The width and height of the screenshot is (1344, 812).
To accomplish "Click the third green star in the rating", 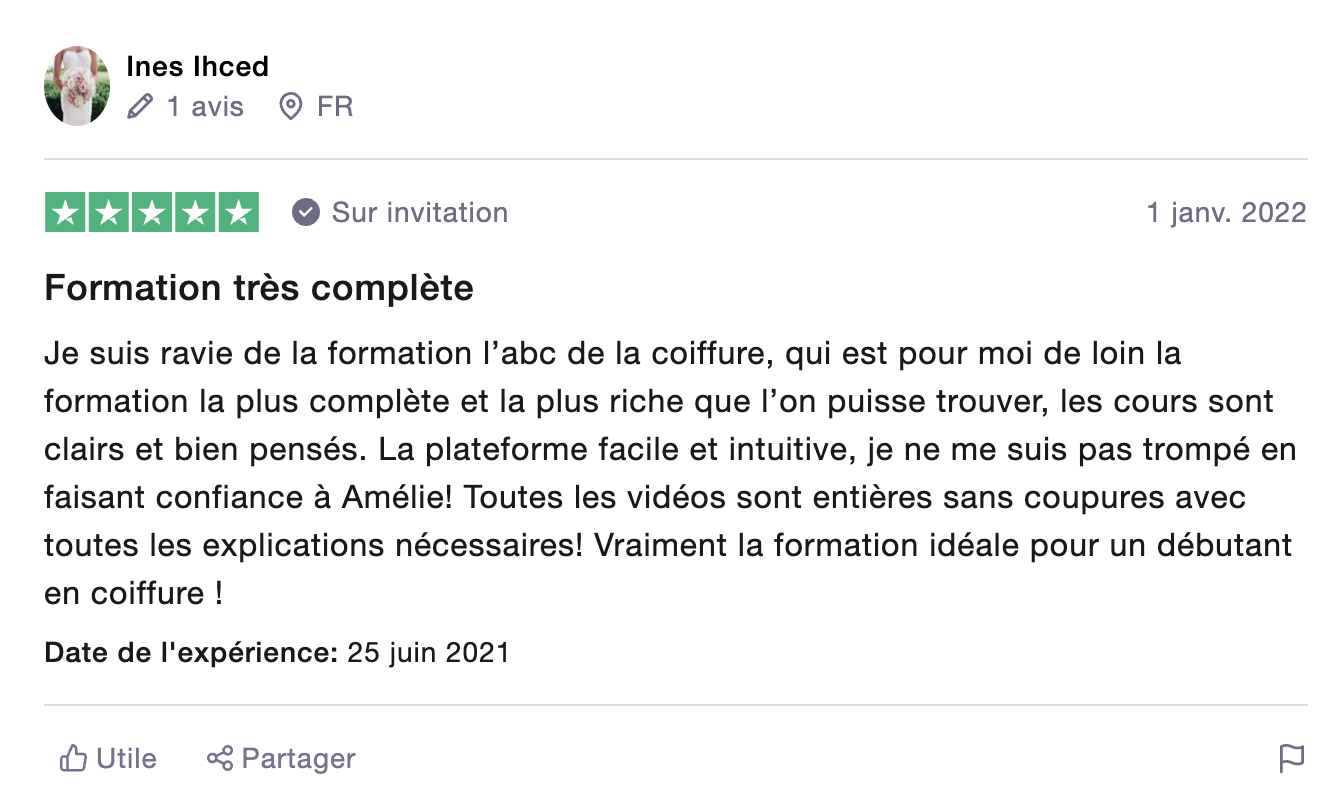I will click(152, 213).
